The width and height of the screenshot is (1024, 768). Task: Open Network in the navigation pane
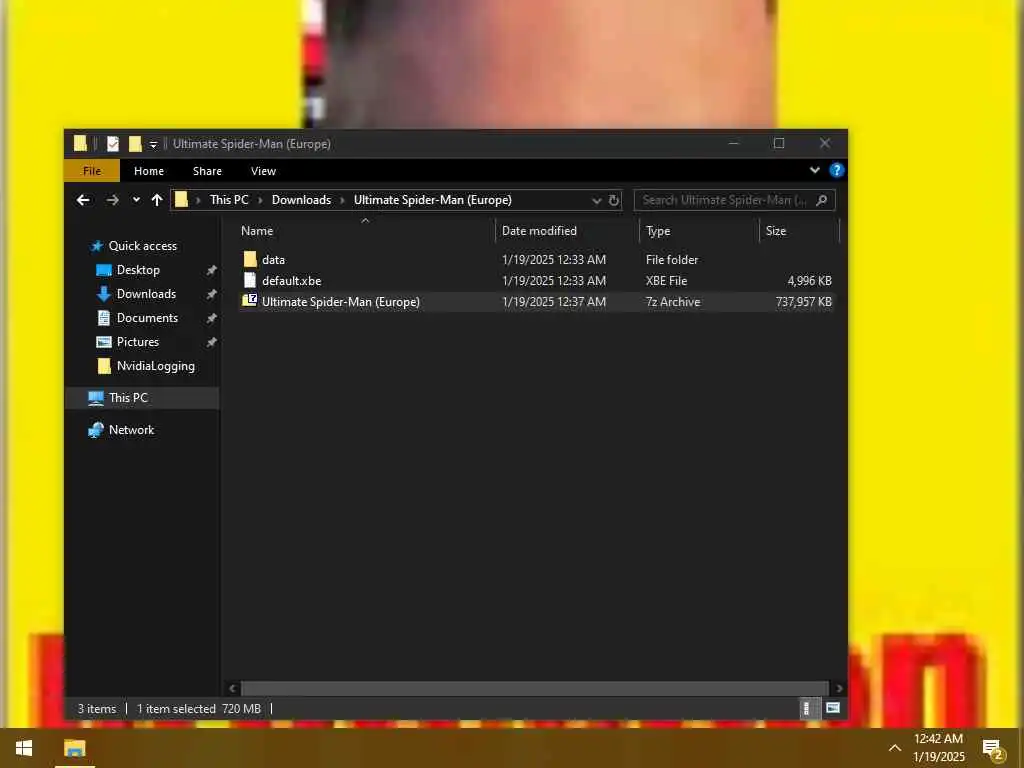click(131, 430)
